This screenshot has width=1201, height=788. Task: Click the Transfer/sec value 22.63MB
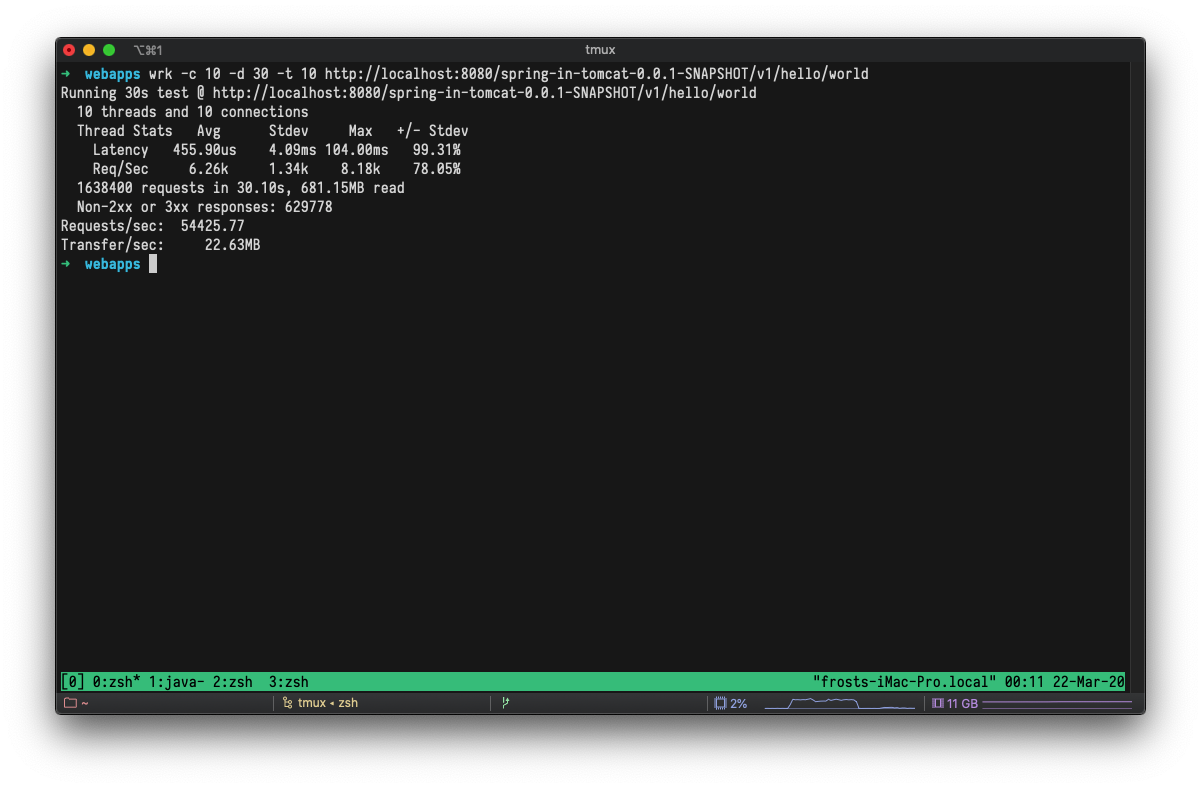(233, 245)
